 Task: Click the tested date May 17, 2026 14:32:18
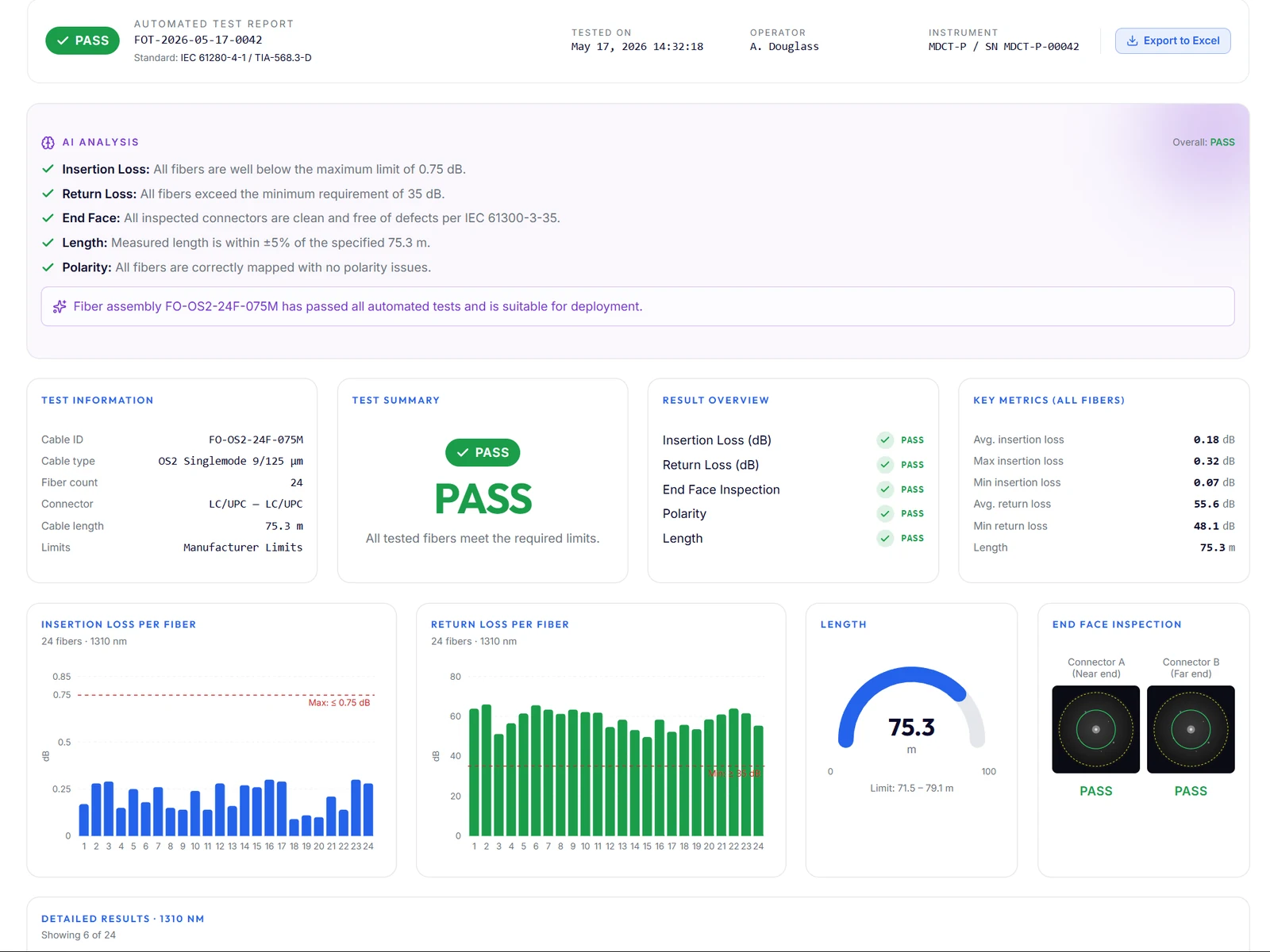pos(637,47)
